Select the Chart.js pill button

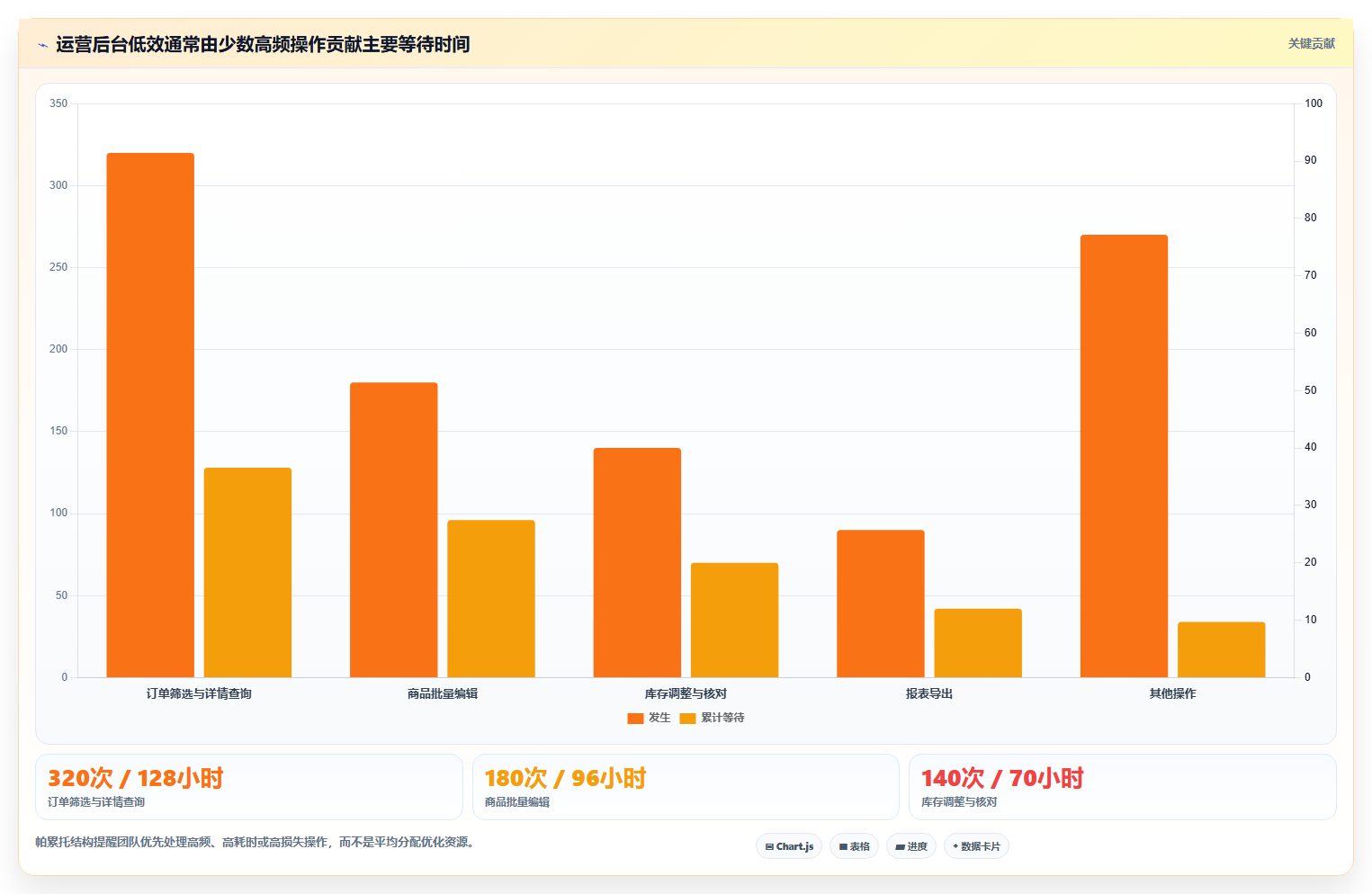[789, 846]
